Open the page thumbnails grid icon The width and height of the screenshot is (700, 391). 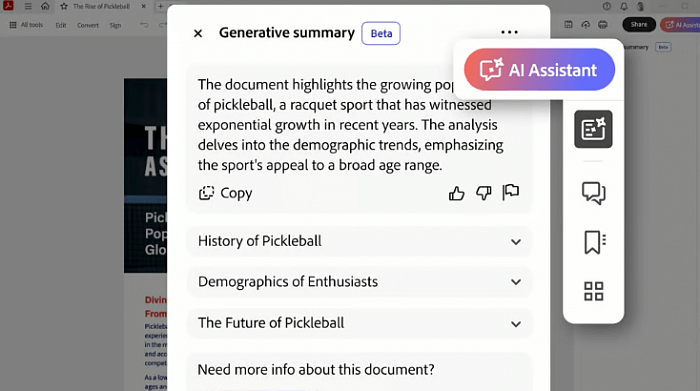[x=594, y=291]
